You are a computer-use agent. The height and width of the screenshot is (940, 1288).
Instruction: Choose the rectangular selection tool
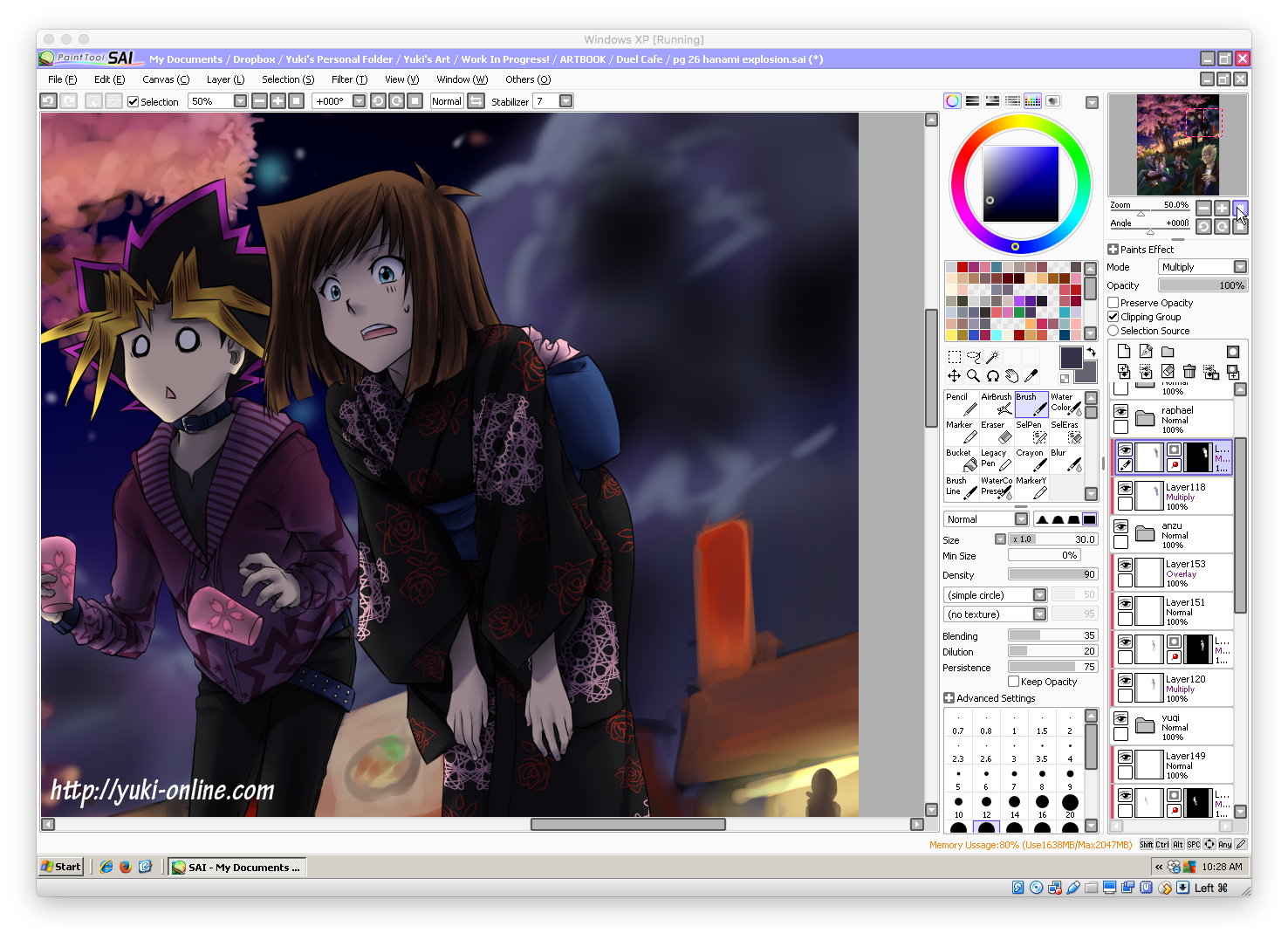(955, 356)
